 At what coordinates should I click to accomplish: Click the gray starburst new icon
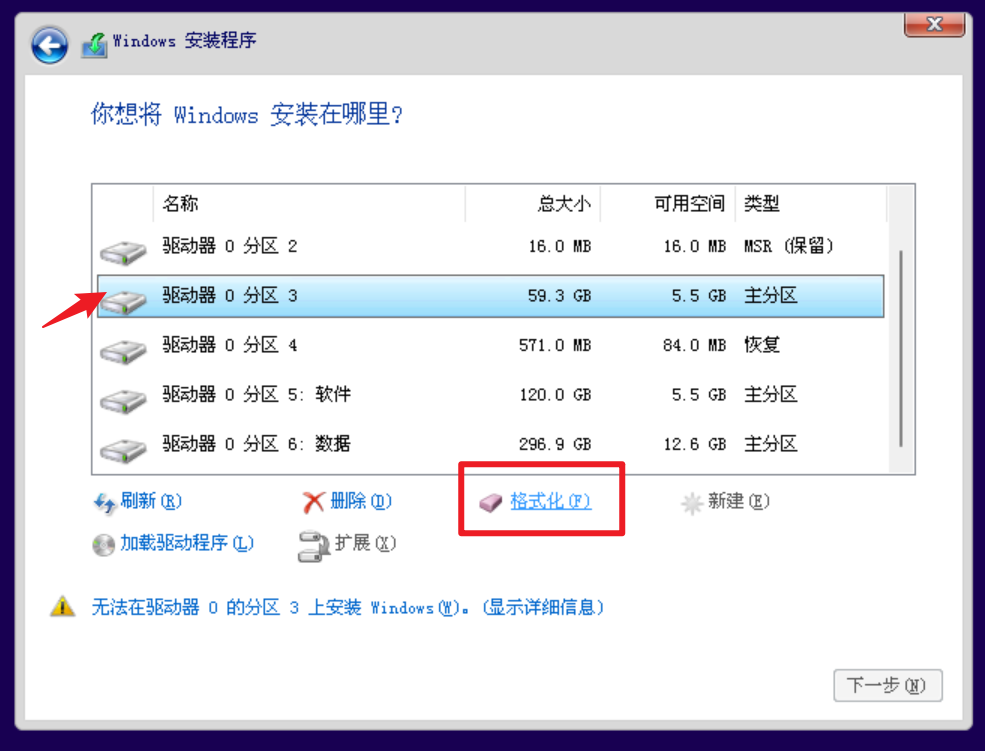coord(692,503)
